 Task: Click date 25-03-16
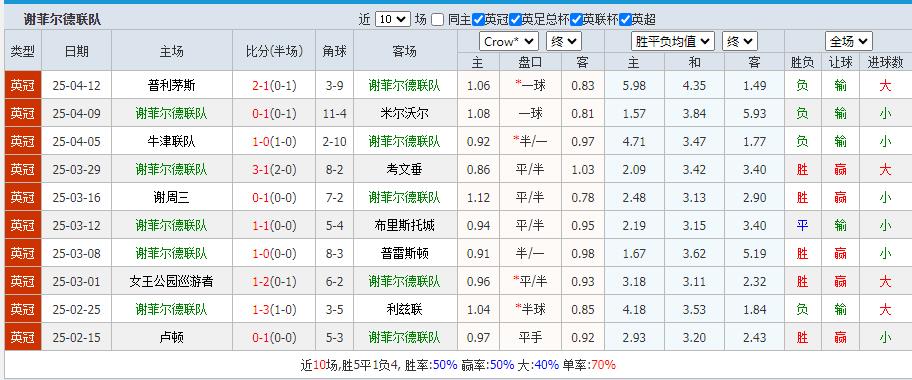coord(76,197)
